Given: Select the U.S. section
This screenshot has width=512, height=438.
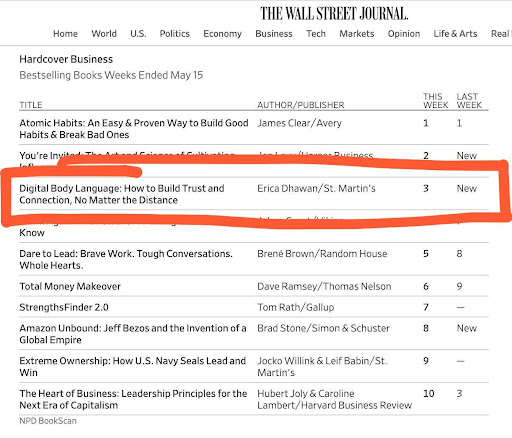Looking at the screenshot, I should pyautogui.click(x=138, y=34).
